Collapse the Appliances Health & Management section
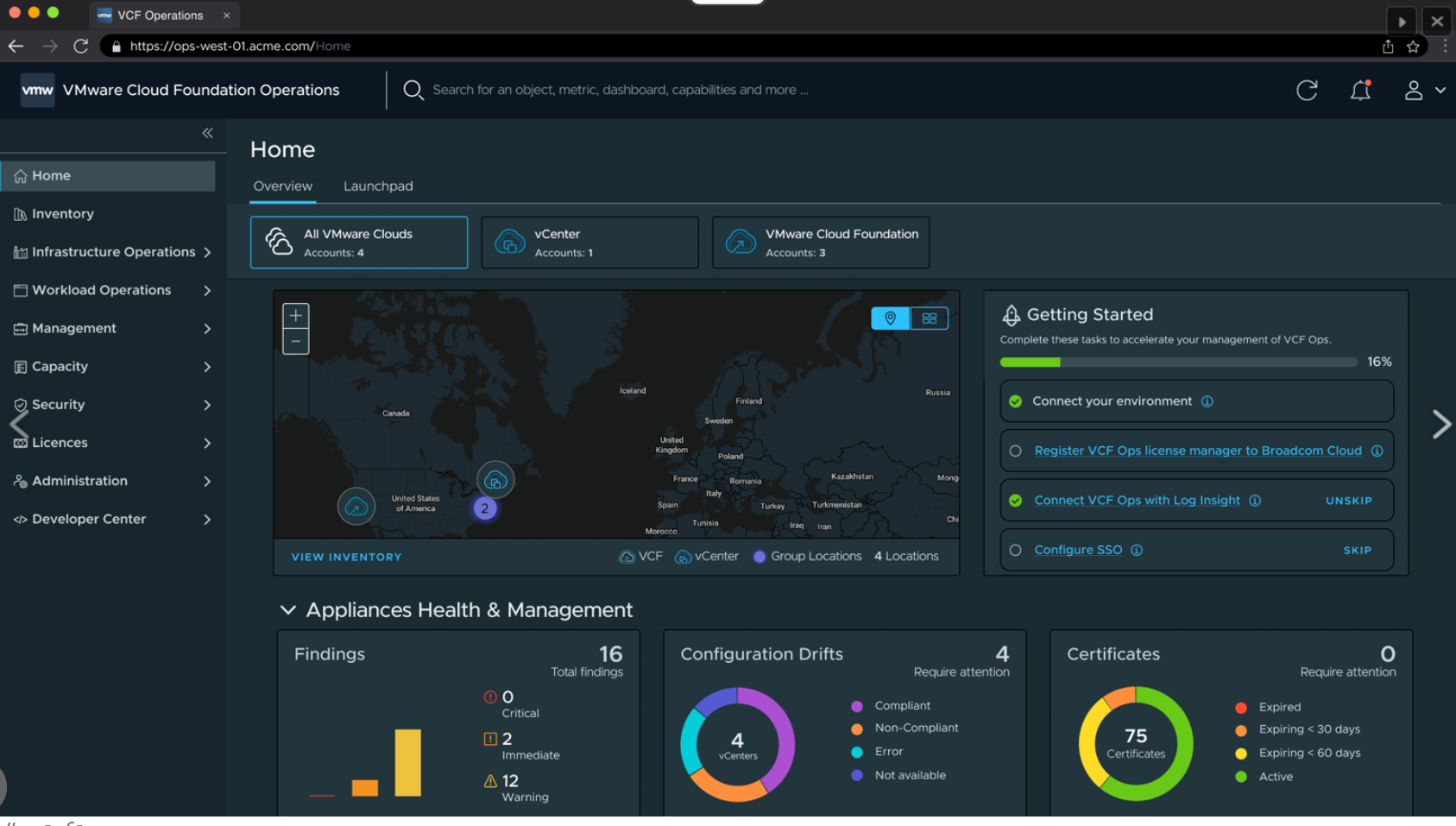The image size is (1456, 826). pyautogui.click(x=288, y=609)
